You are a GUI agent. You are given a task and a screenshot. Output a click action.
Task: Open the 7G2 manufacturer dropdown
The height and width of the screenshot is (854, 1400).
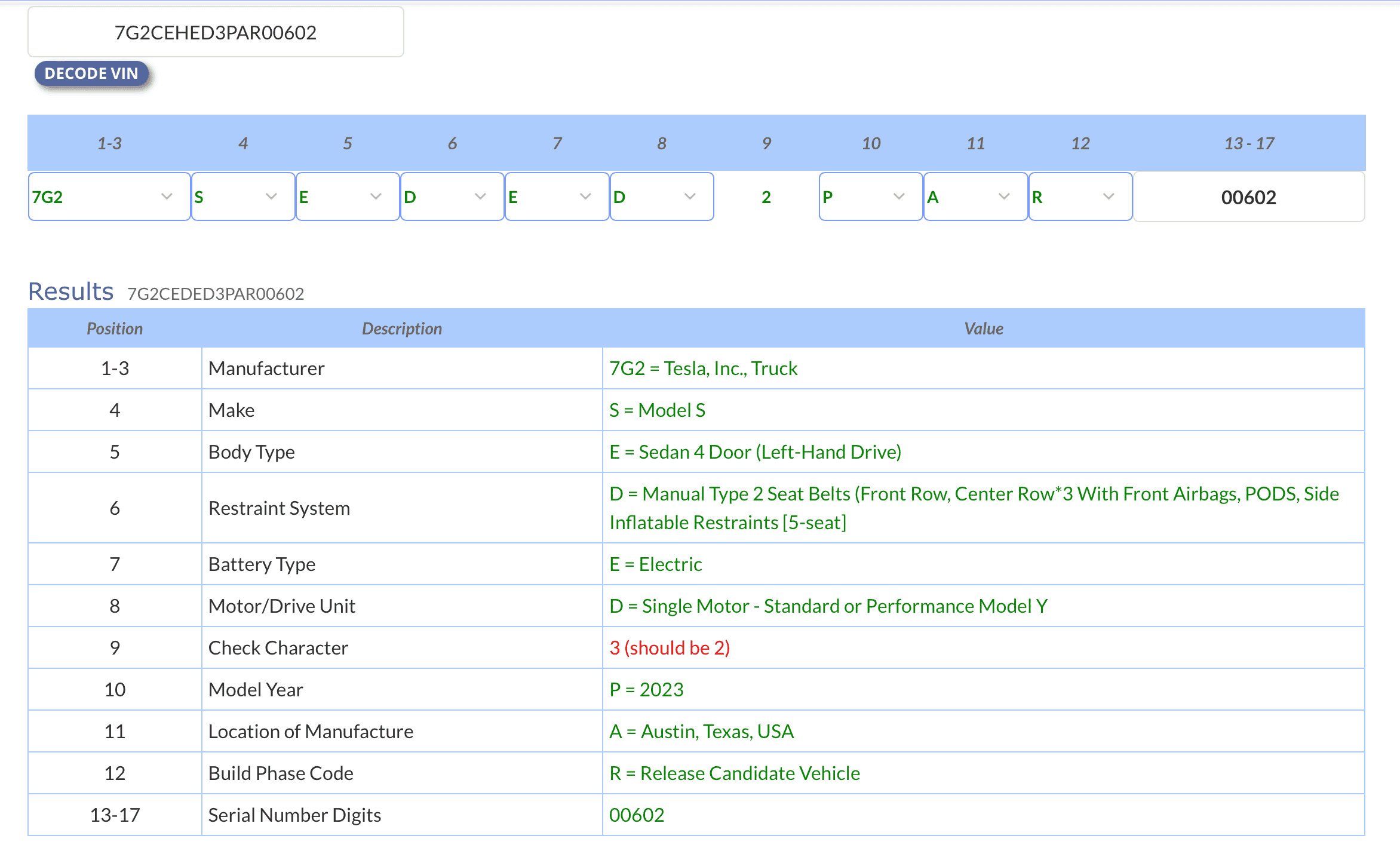(x=109, y=196)
